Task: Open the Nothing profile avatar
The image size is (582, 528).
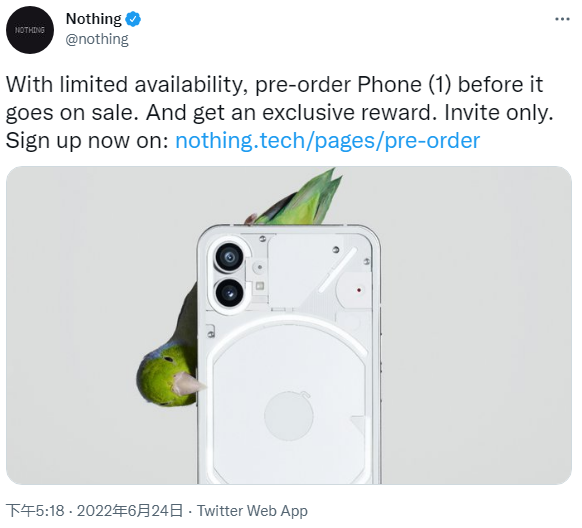Action: 30,30
